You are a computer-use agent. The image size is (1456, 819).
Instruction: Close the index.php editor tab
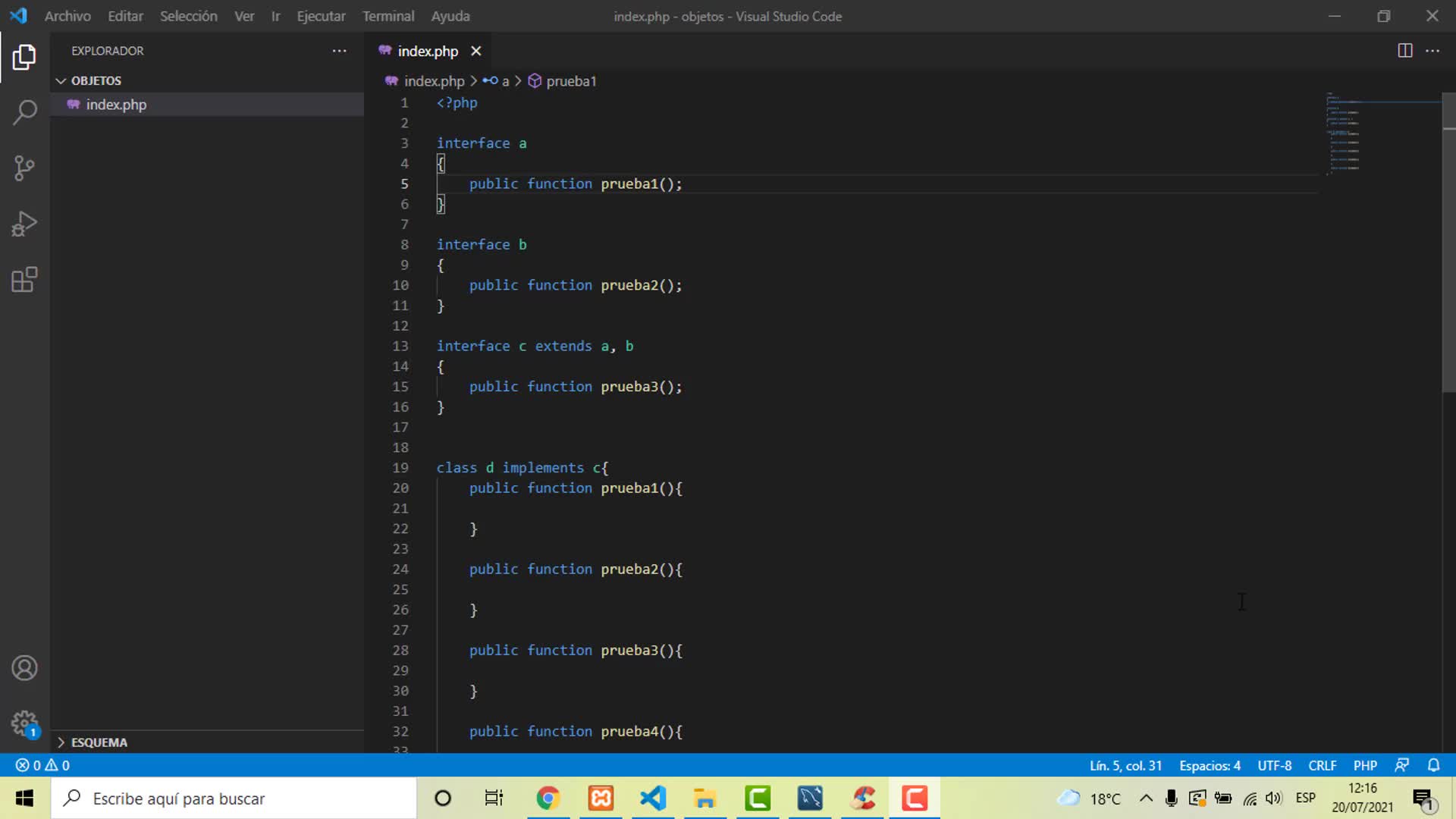click(476, 51)
